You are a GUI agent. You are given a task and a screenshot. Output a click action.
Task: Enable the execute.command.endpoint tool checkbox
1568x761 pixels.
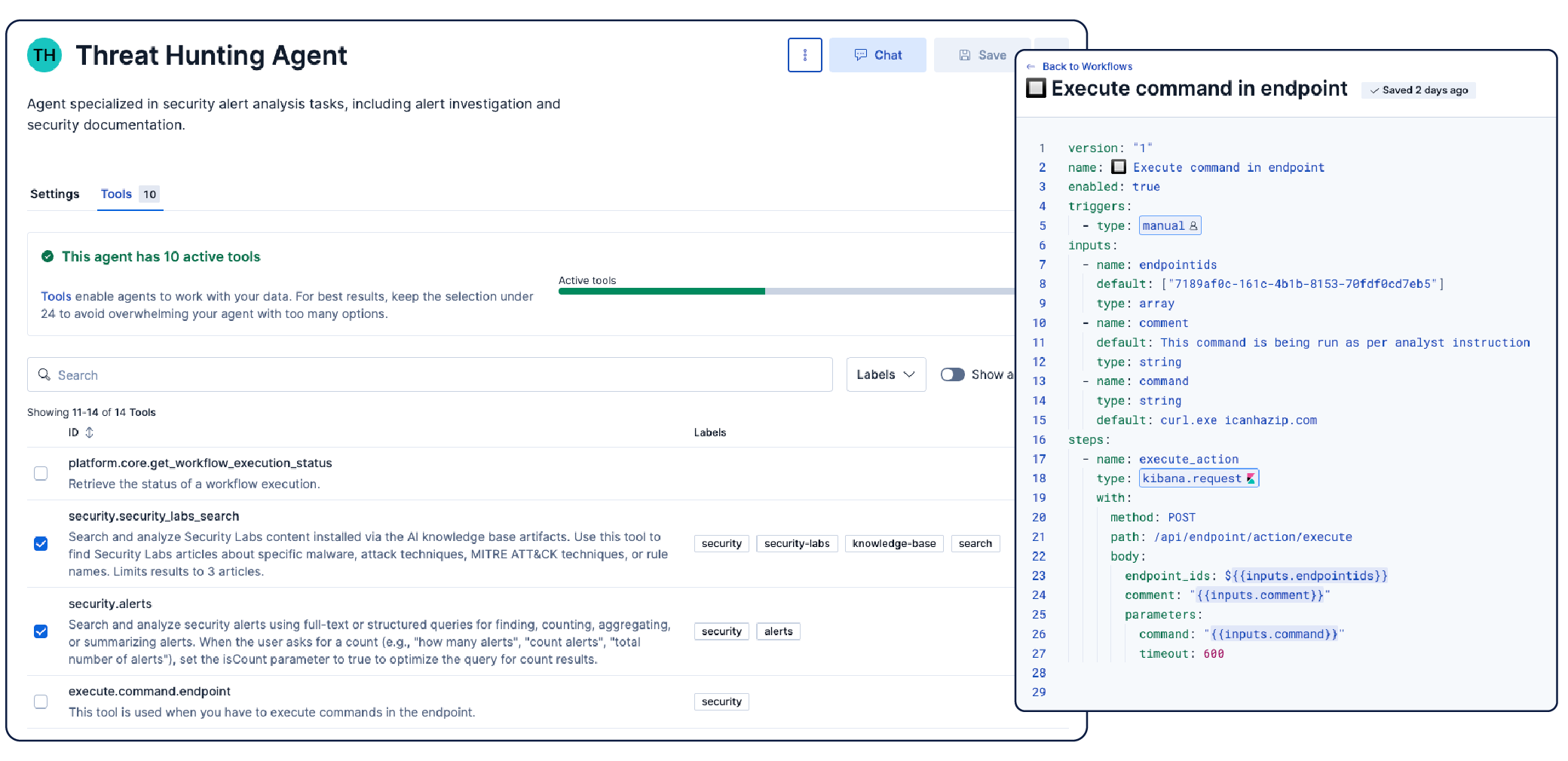point(41,701)
